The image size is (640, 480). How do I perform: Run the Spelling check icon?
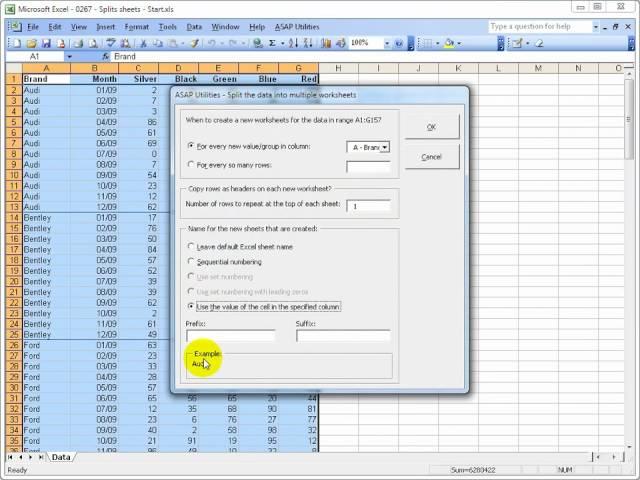point(111,43)
